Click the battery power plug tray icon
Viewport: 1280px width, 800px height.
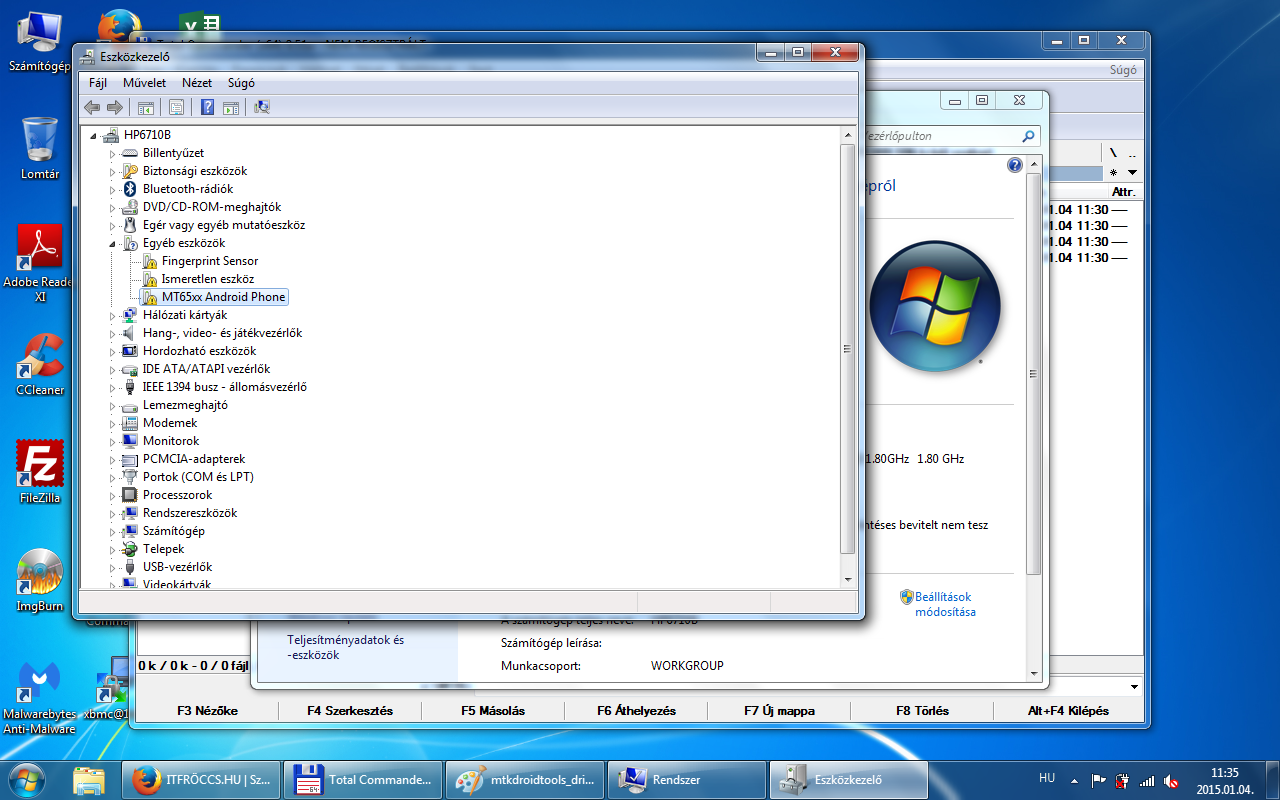[x=1122, y=780]
